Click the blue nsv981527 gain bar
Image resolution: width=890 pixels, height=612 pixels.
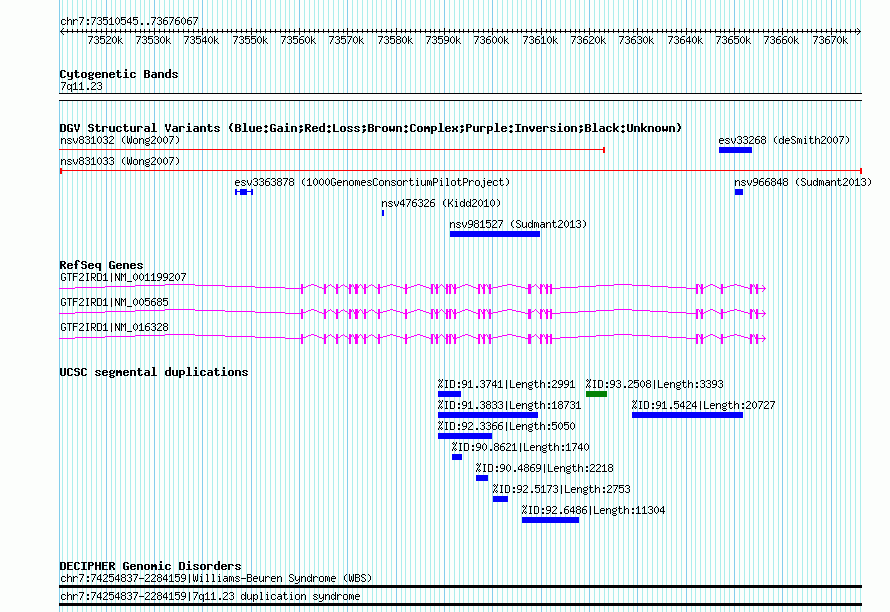495,234
